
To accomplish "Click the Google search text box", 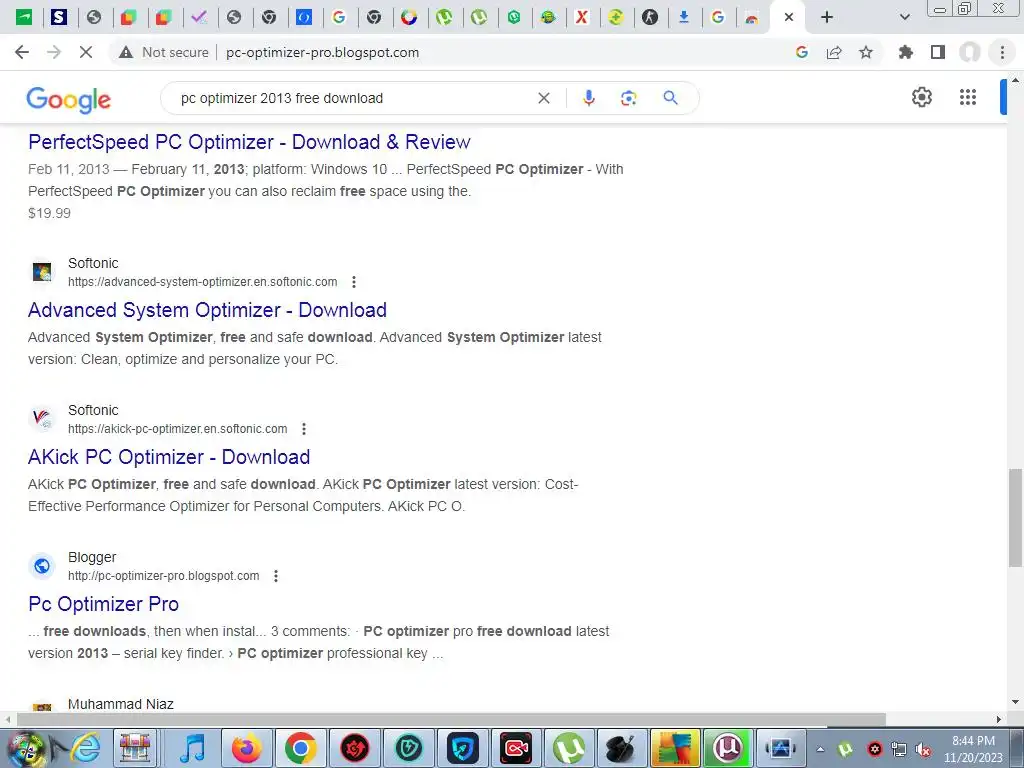I will [x=353, y=98].
